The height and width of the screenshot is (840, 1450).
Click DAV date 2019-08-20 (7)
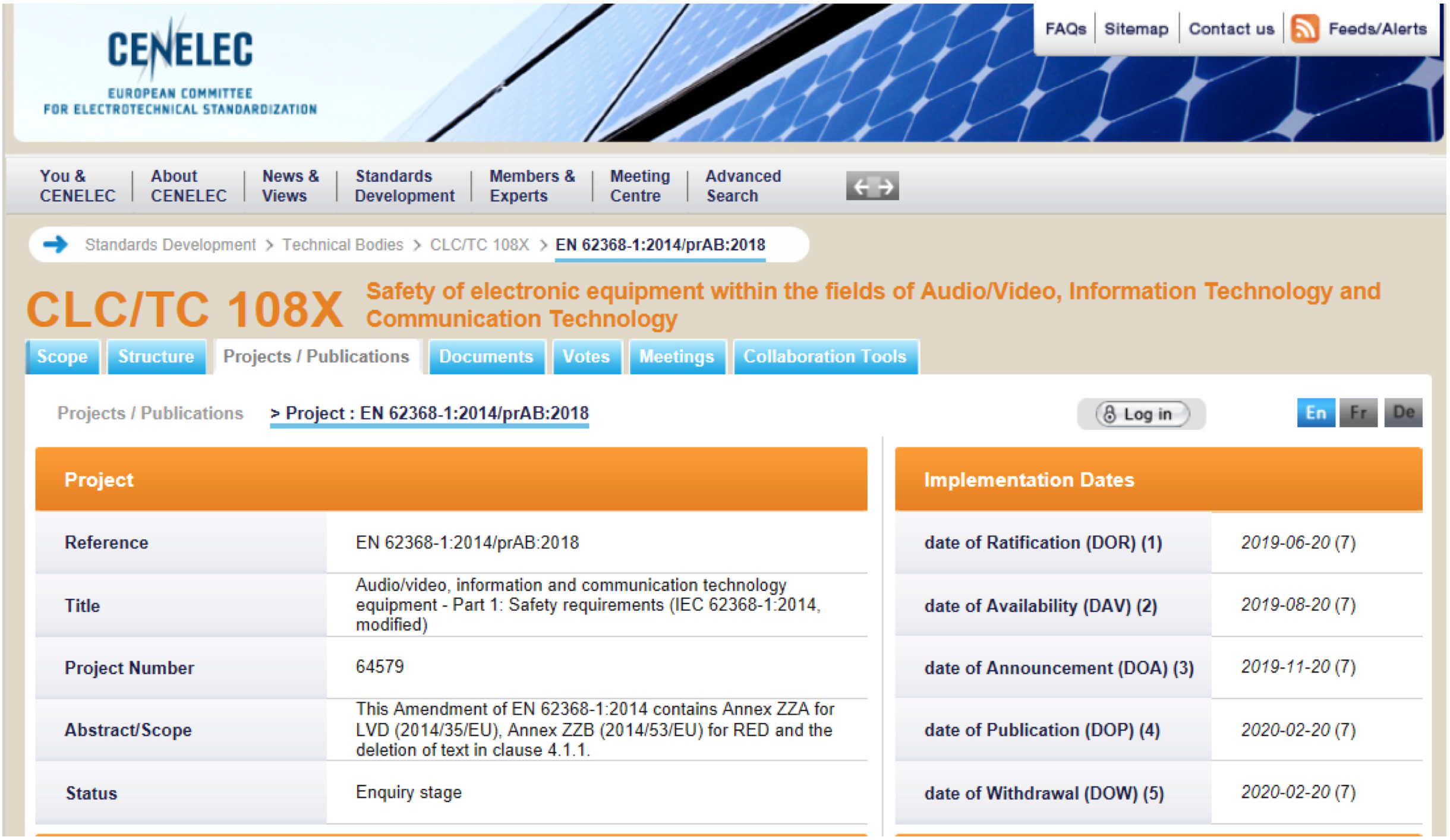[1298, 605]
